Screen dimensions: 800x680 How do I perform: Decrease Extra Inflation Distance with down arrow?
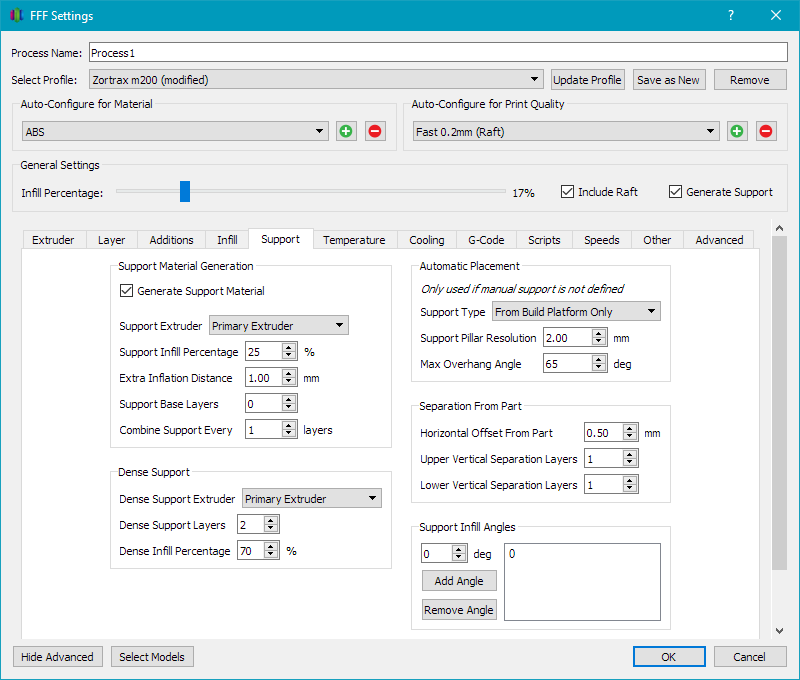289,382
